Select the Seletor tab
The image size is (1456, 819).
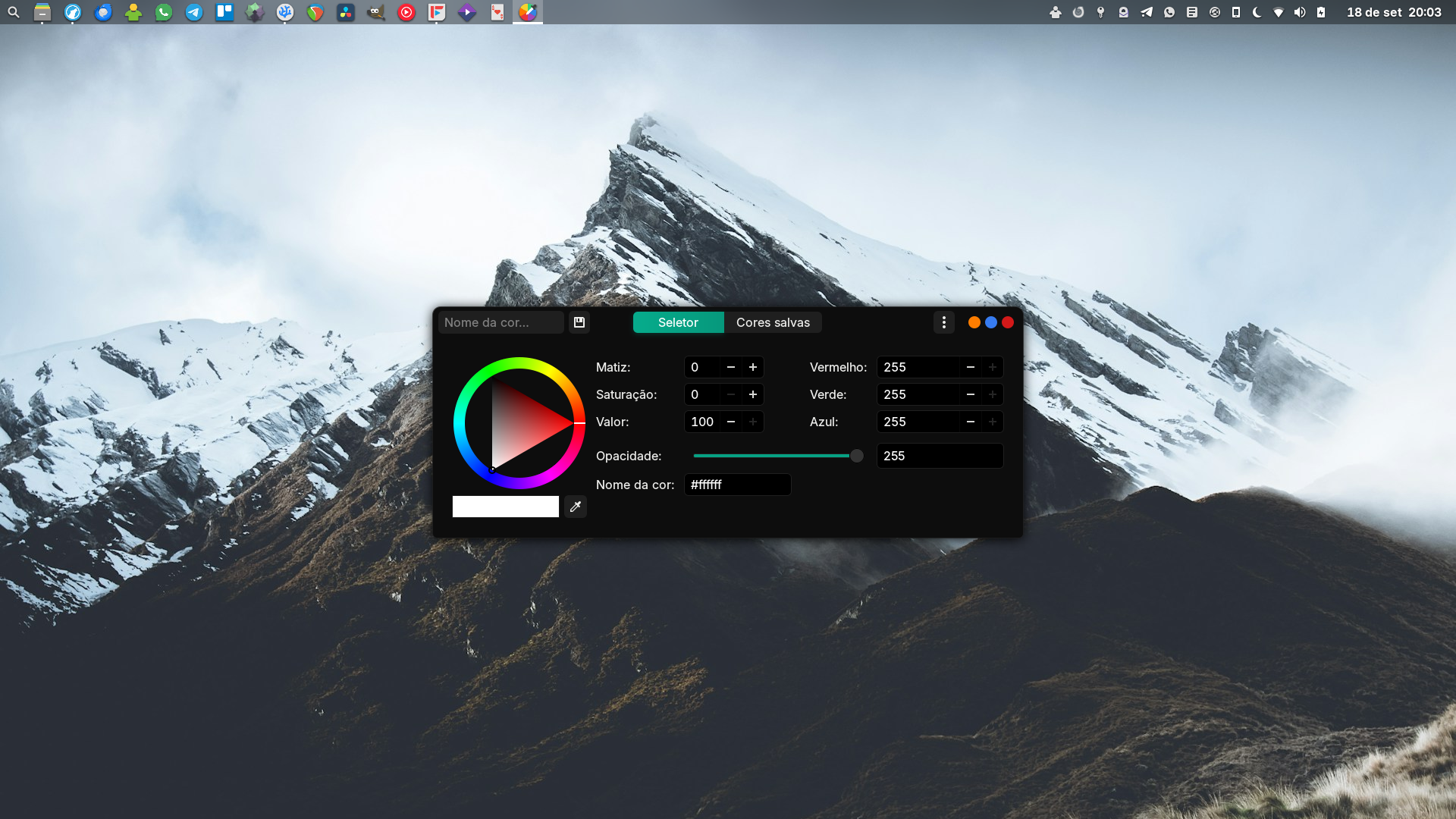[x=678, y=322]
